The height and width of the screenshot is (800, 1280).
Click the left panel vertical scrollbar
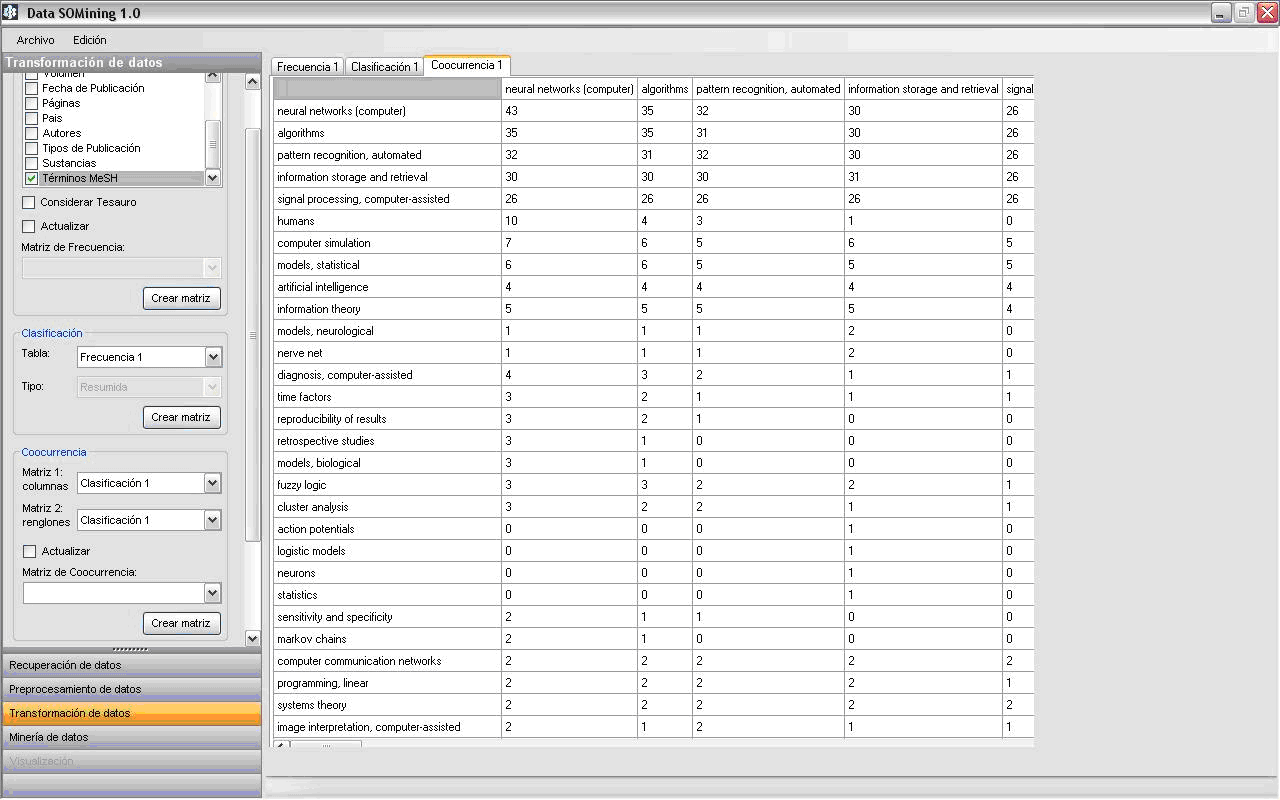point(253,335)
